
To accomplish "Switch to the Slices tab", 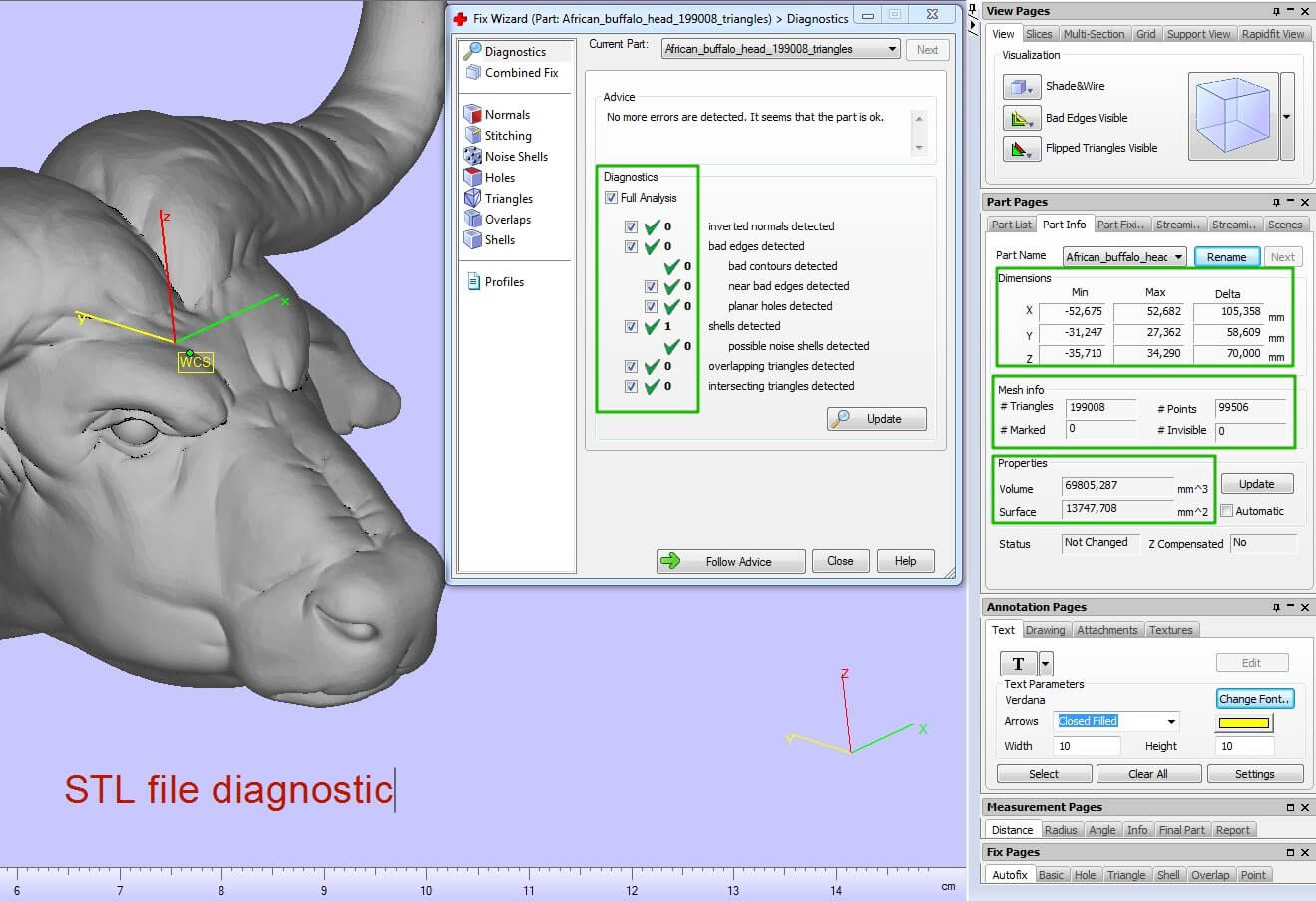I will pos(1039,34).
